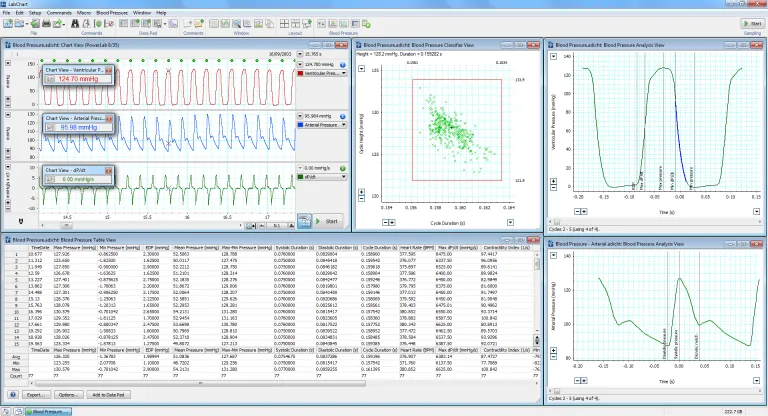Open the Arterial Pressure channel dropdown
This screenshot has width=768, height=416.
[x=343, y=125]
